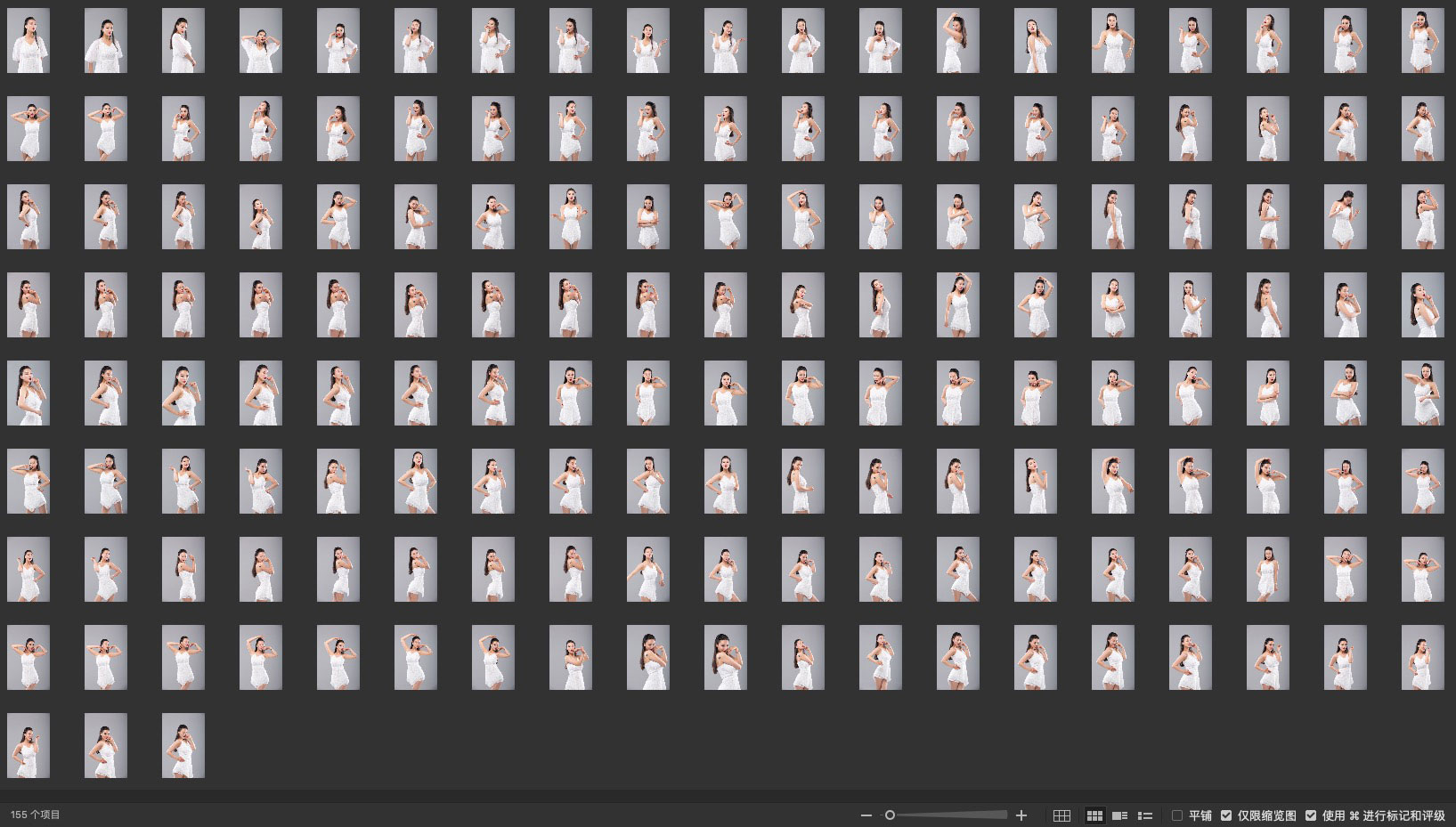Select the third thumbnail in the bottom row
Image resolution: width=1456 pixels, height=827 pixels.
(183, 746)
